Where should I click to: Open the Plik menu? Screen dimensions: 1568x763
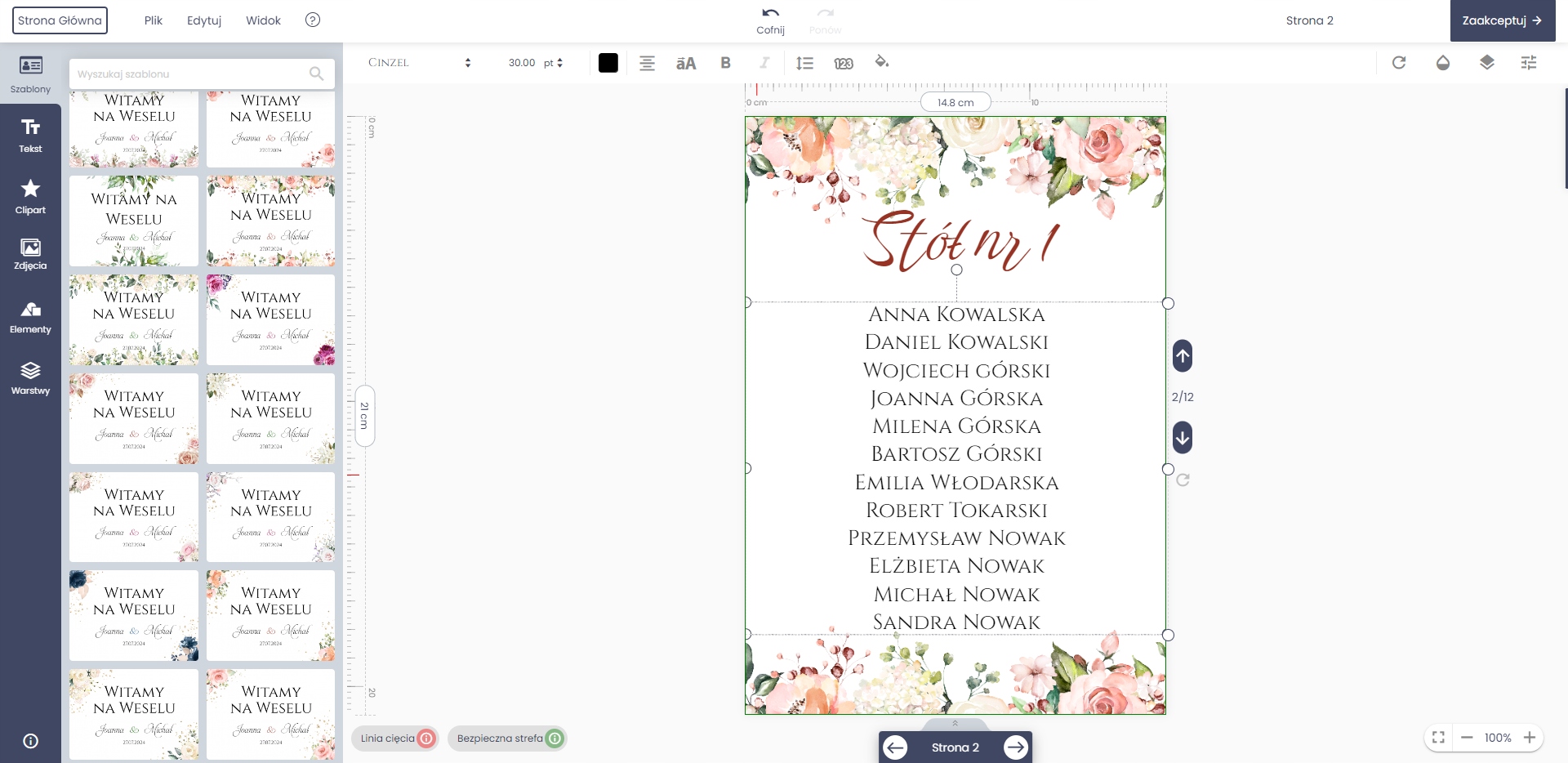pos(154,20)
